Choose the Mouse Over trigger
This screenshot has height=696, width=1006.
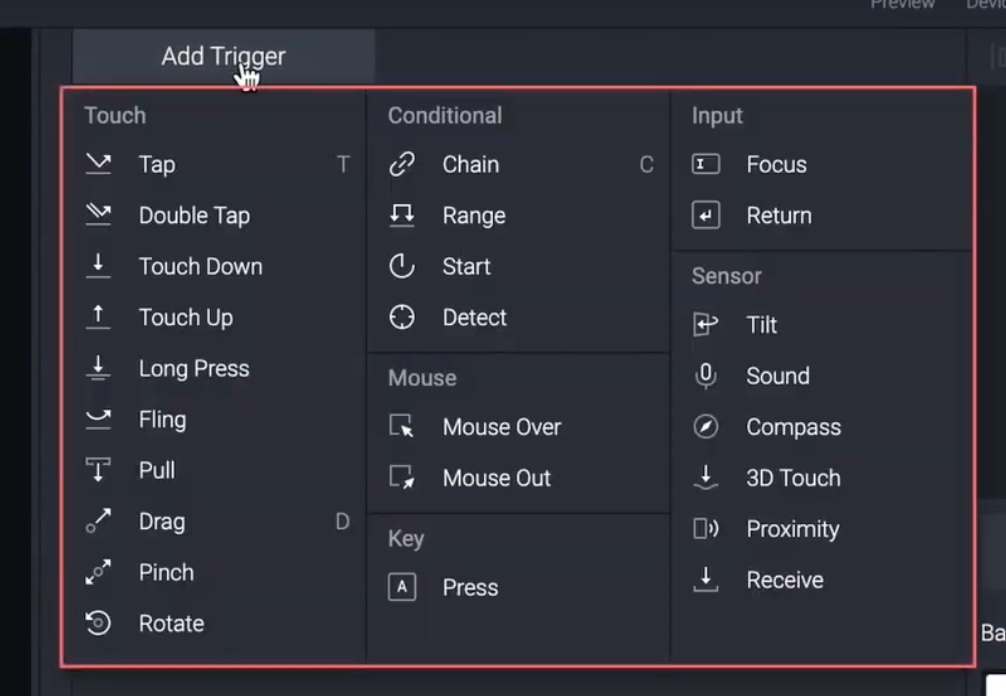[x=501, y=427]
